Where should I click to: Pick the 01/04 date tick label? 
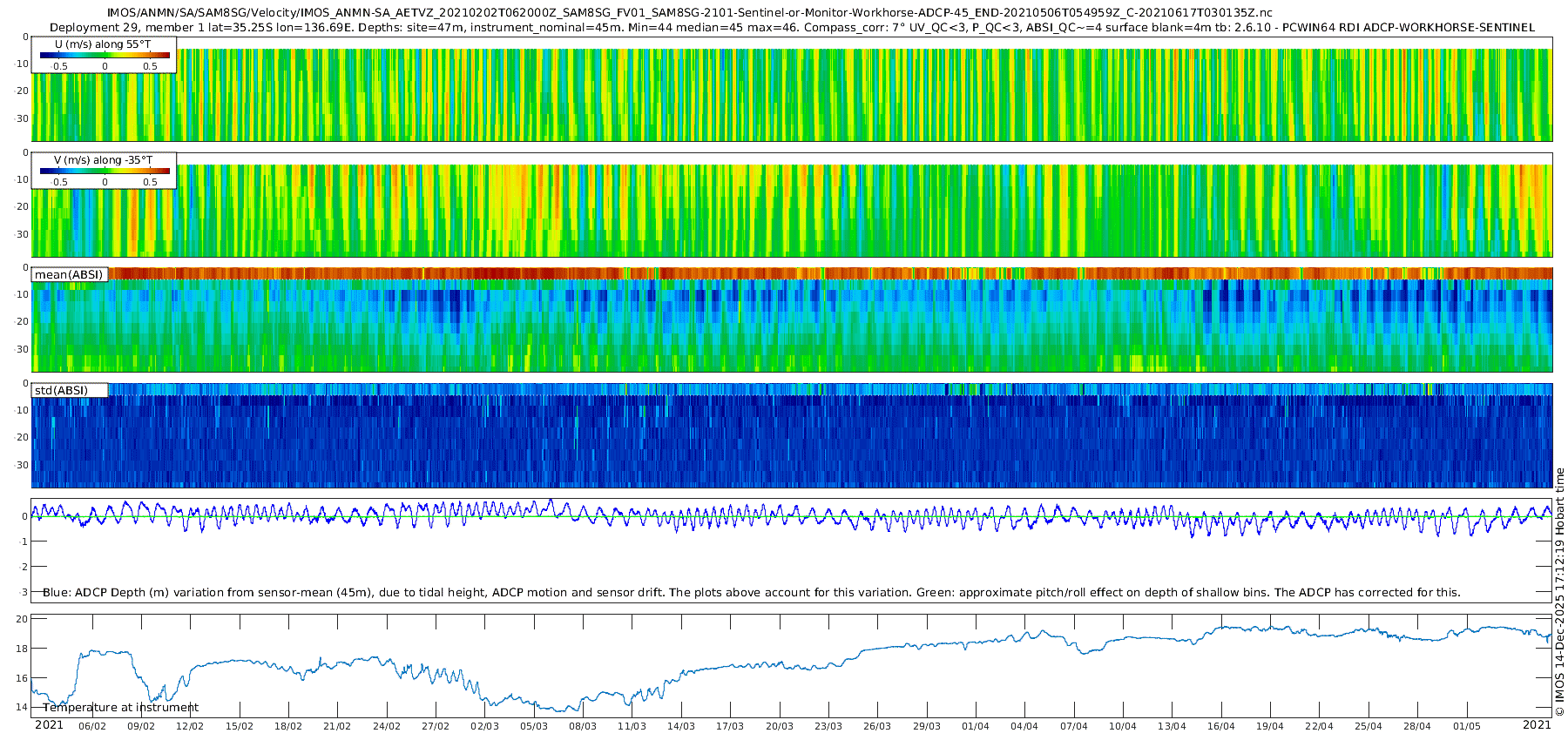pyautogui.click(x=976, y=726)
